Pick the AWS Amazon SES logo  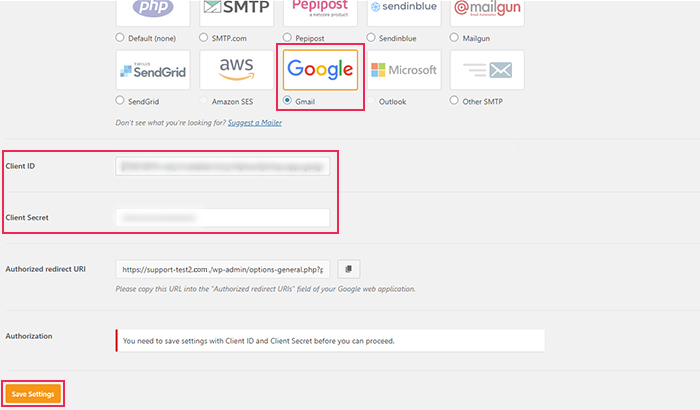point(237,70)
